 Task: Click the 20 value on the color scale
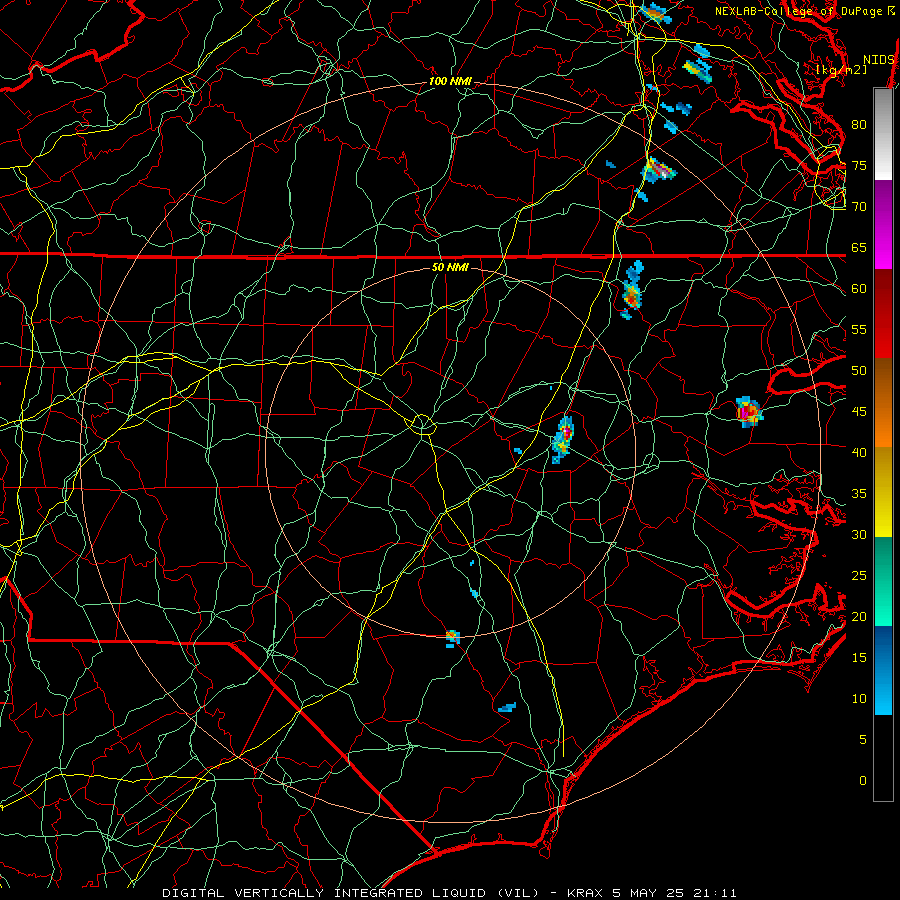pyautogui.click(x=859, y=616)
